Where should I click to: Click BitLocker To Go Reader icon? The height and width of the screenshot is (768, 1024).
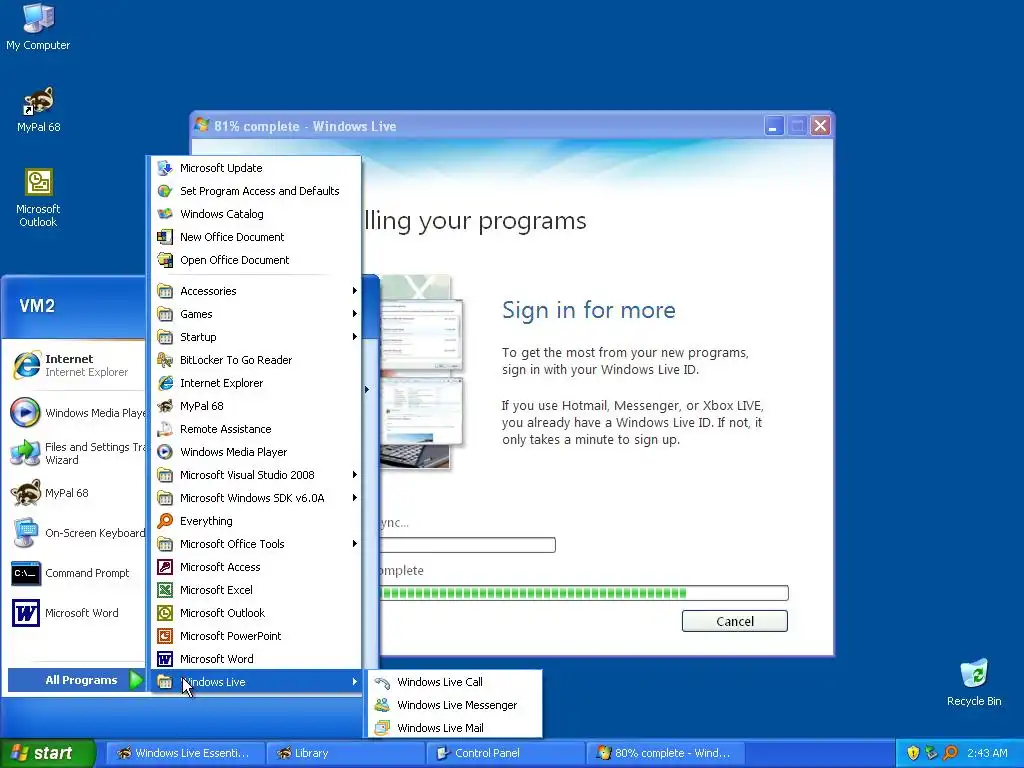click(165, 360)
